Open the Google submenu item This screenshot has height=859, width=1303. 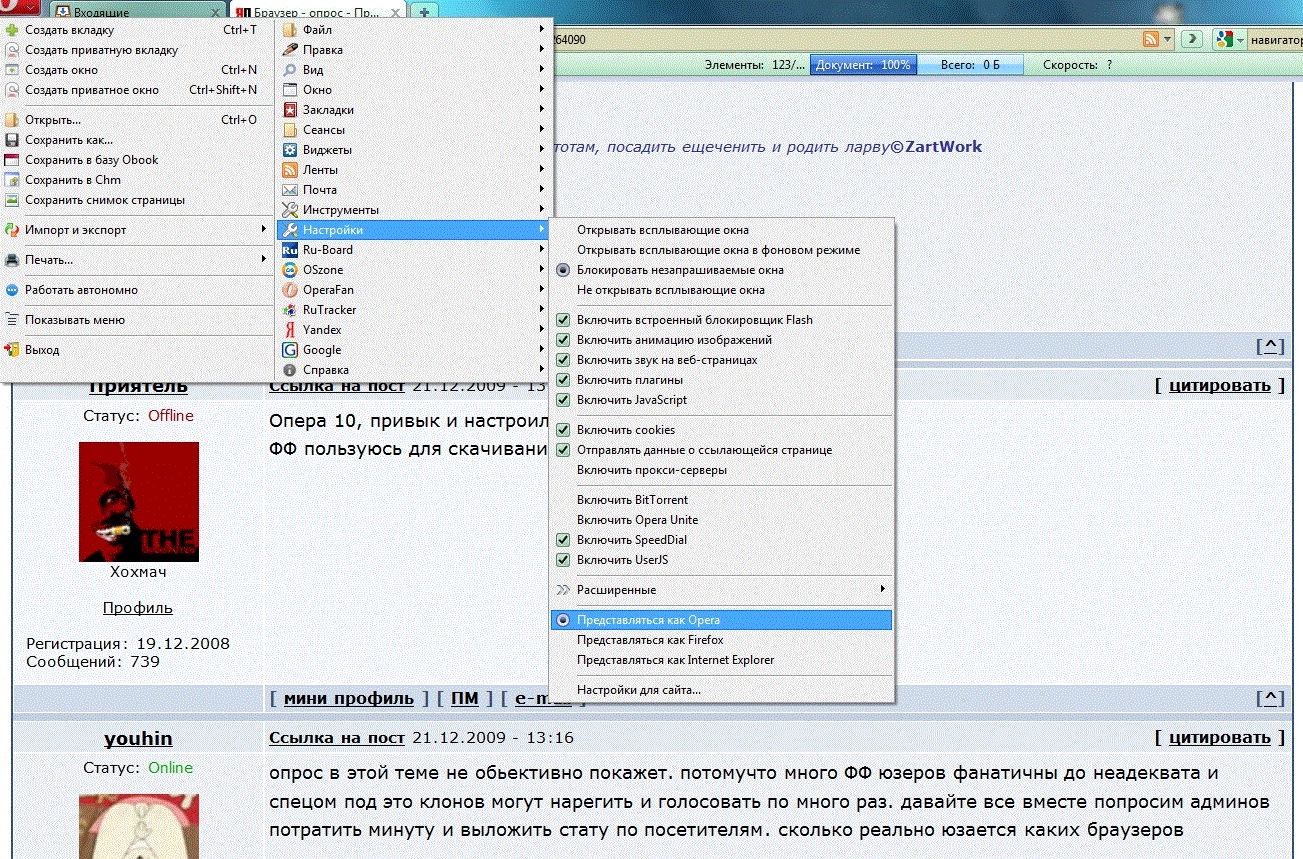tap(322, 350)
